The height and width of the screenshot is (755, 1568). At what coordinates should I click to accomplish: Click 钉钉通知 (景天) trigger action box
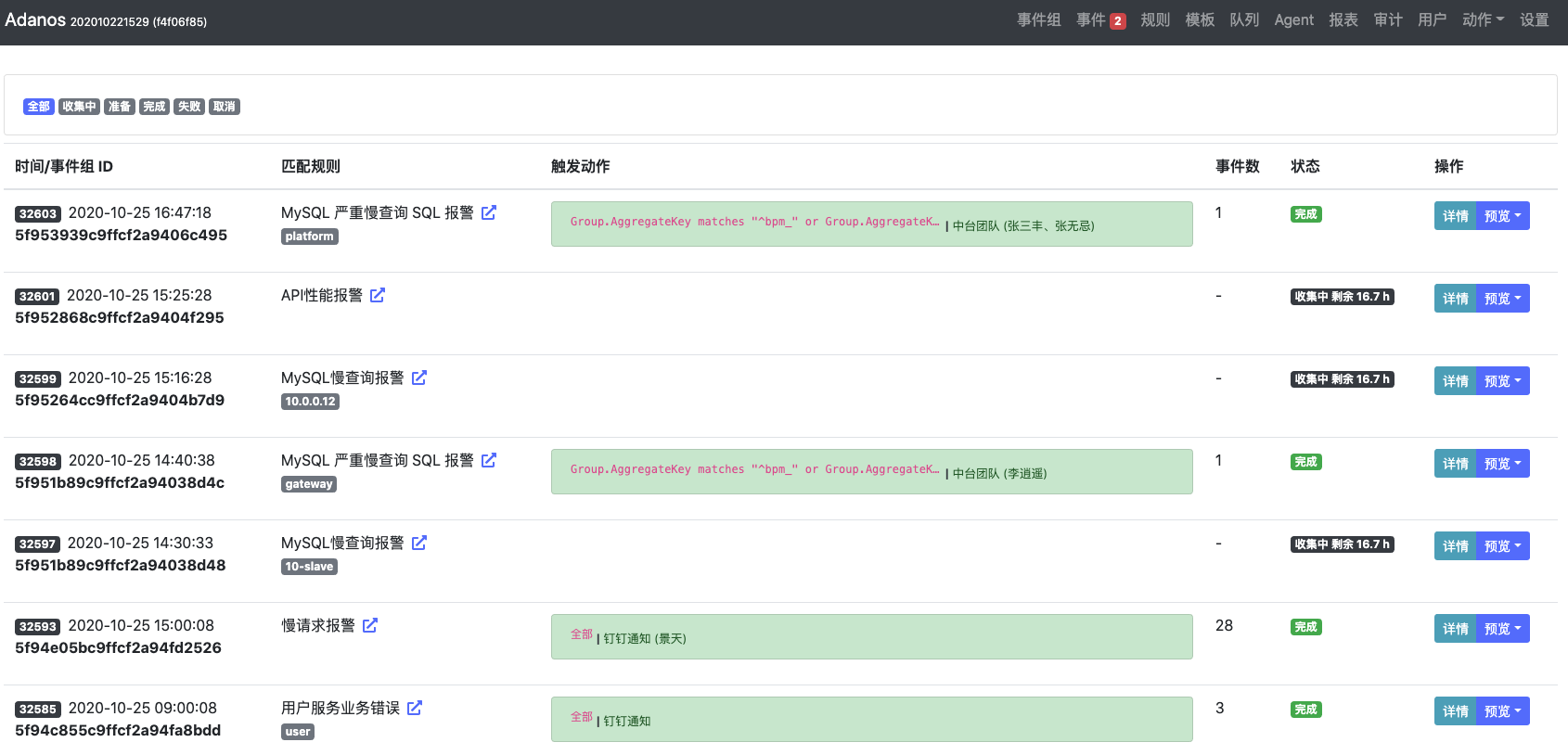pyautogui.click(x=872, y=636)
